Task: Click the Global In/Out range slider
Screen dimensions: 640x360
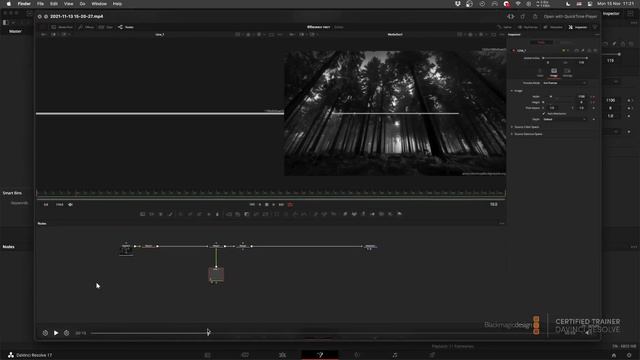Action: (565, 58)
